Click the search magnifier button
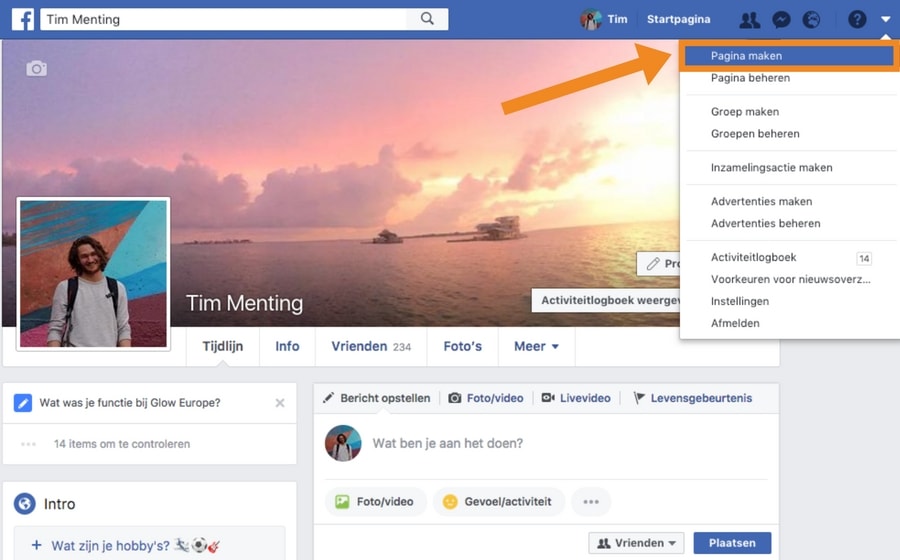The height and width of the screenshot is (560, 900). pyautogui.click(x=427, y=19)
